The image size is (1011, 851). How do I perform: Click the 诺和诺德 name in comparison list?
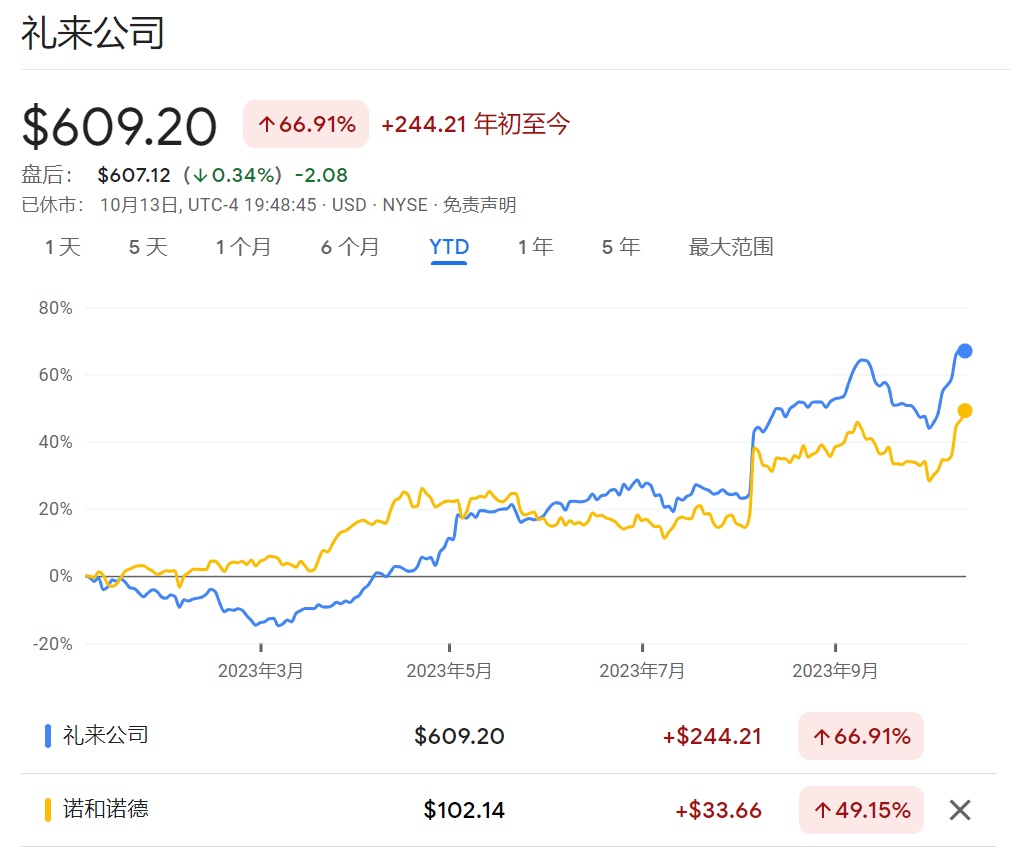[105, 809]
